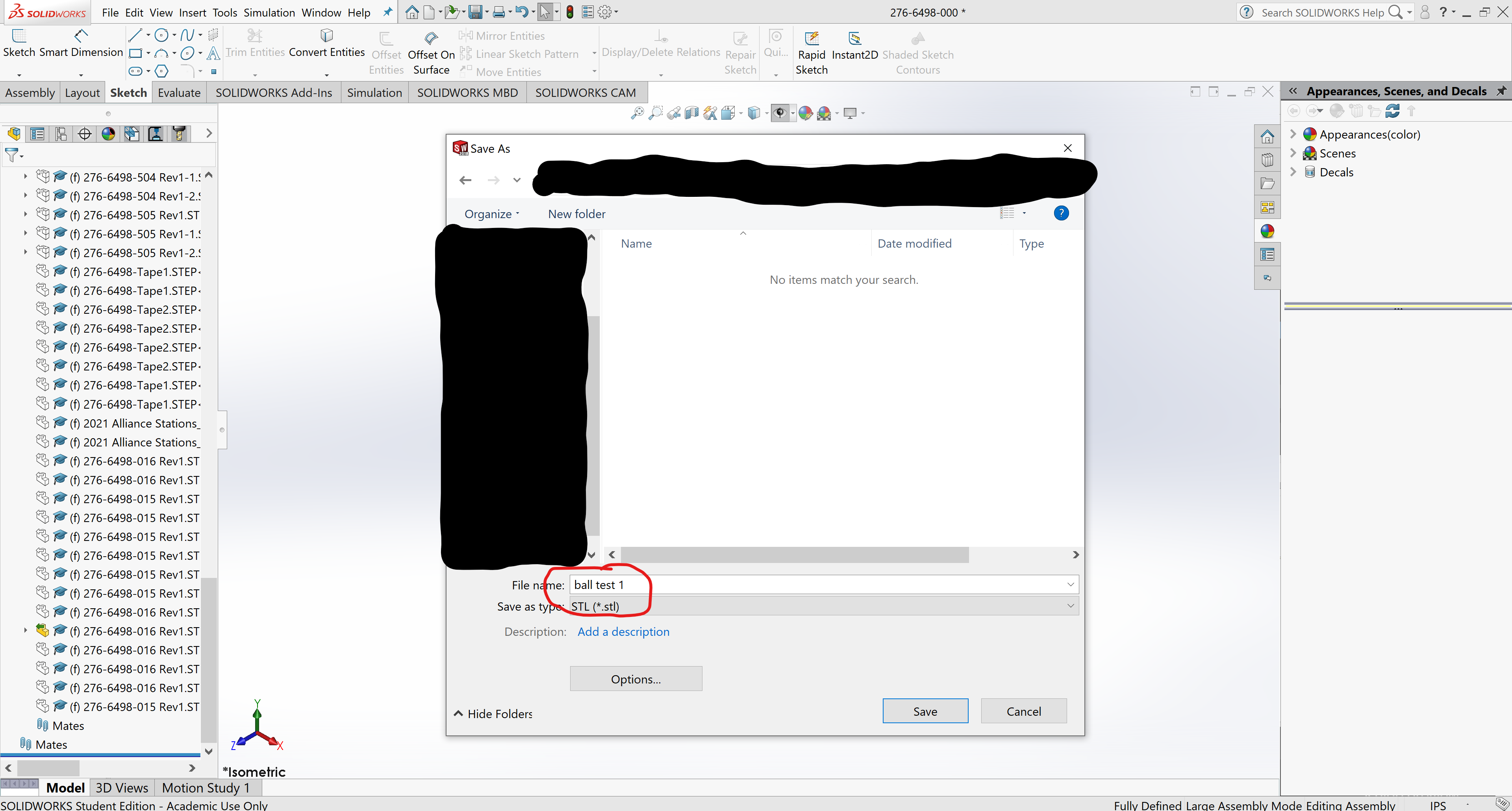This screenshot has height=811, width=1512.
Task: Open the File Explorer task pane tab
Action: click(x=1267, y=183)
